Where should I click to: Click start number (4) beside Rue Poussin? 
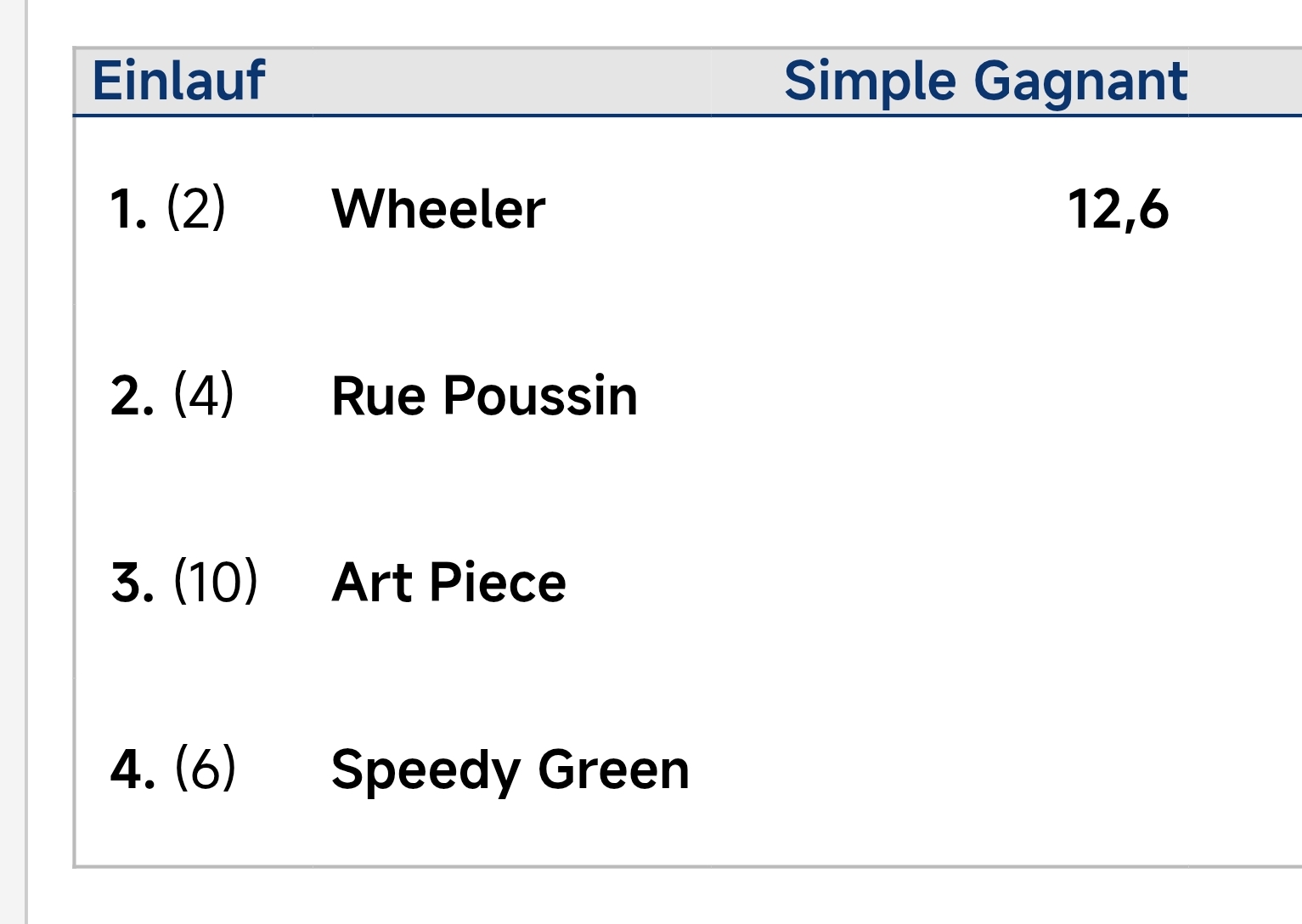point(204,395)
